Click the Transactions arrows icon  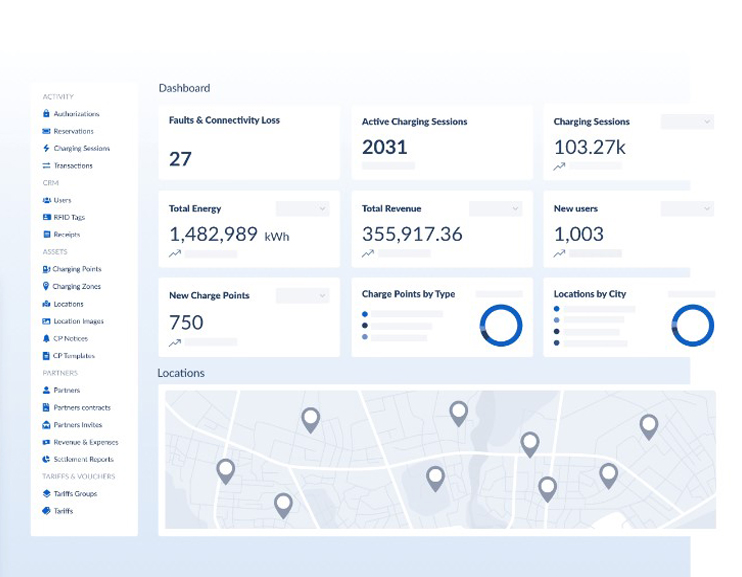(x=46, y=166)
